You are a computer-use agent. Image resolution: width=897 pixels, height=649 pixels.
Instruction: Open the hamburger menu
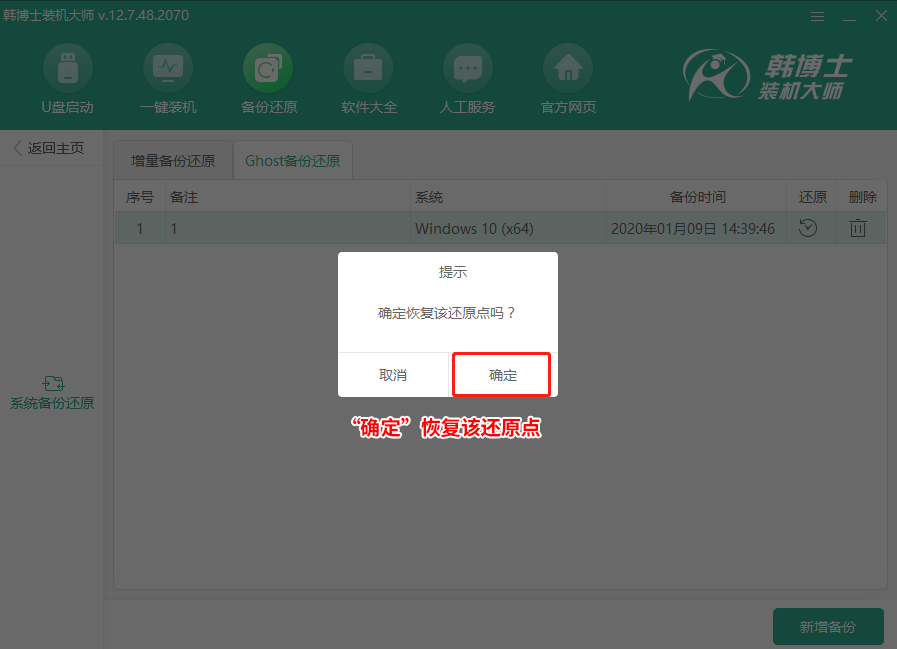pyautogui.click(x=817, y=16)
